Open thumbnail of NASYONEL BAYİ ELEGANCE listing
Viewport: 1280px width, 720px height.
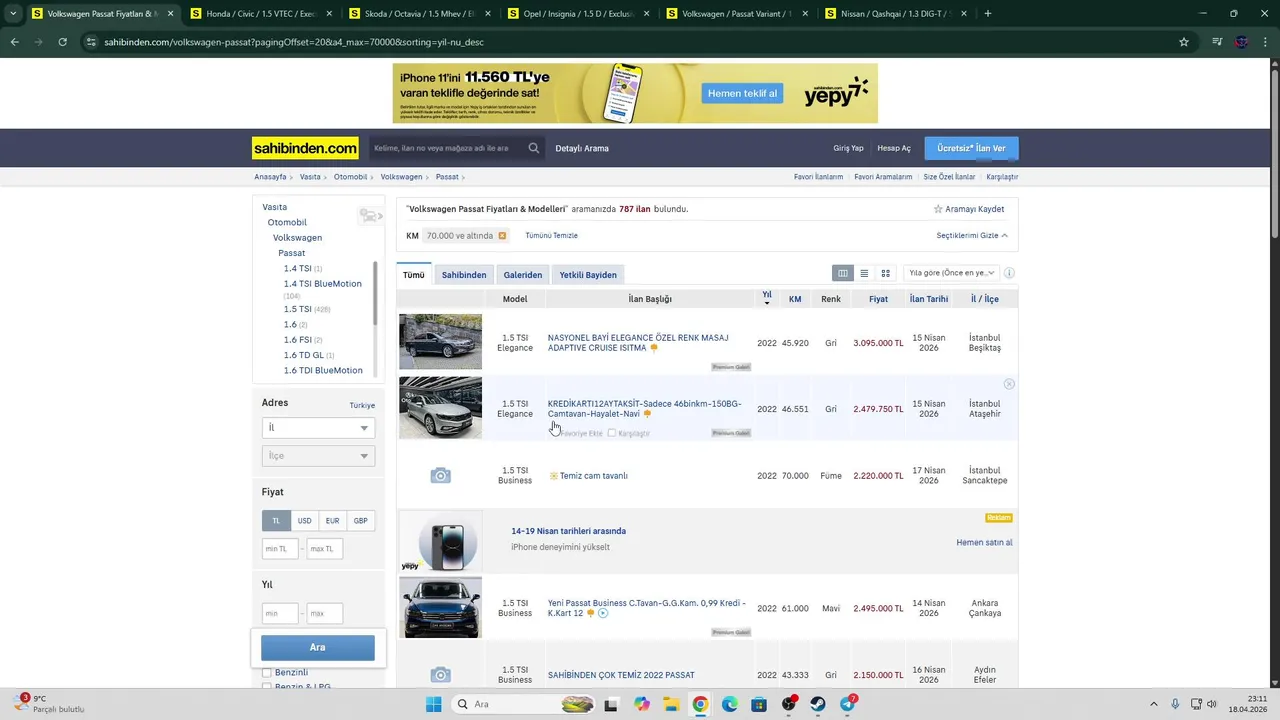point(440,342)
